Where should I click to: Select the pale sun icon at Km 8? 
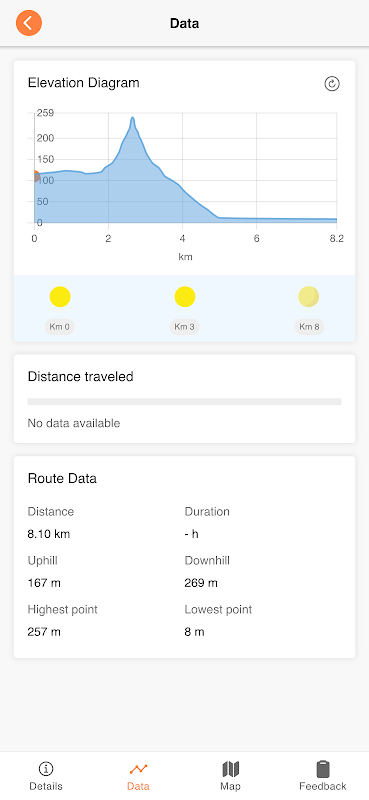[x=309, y=297]
